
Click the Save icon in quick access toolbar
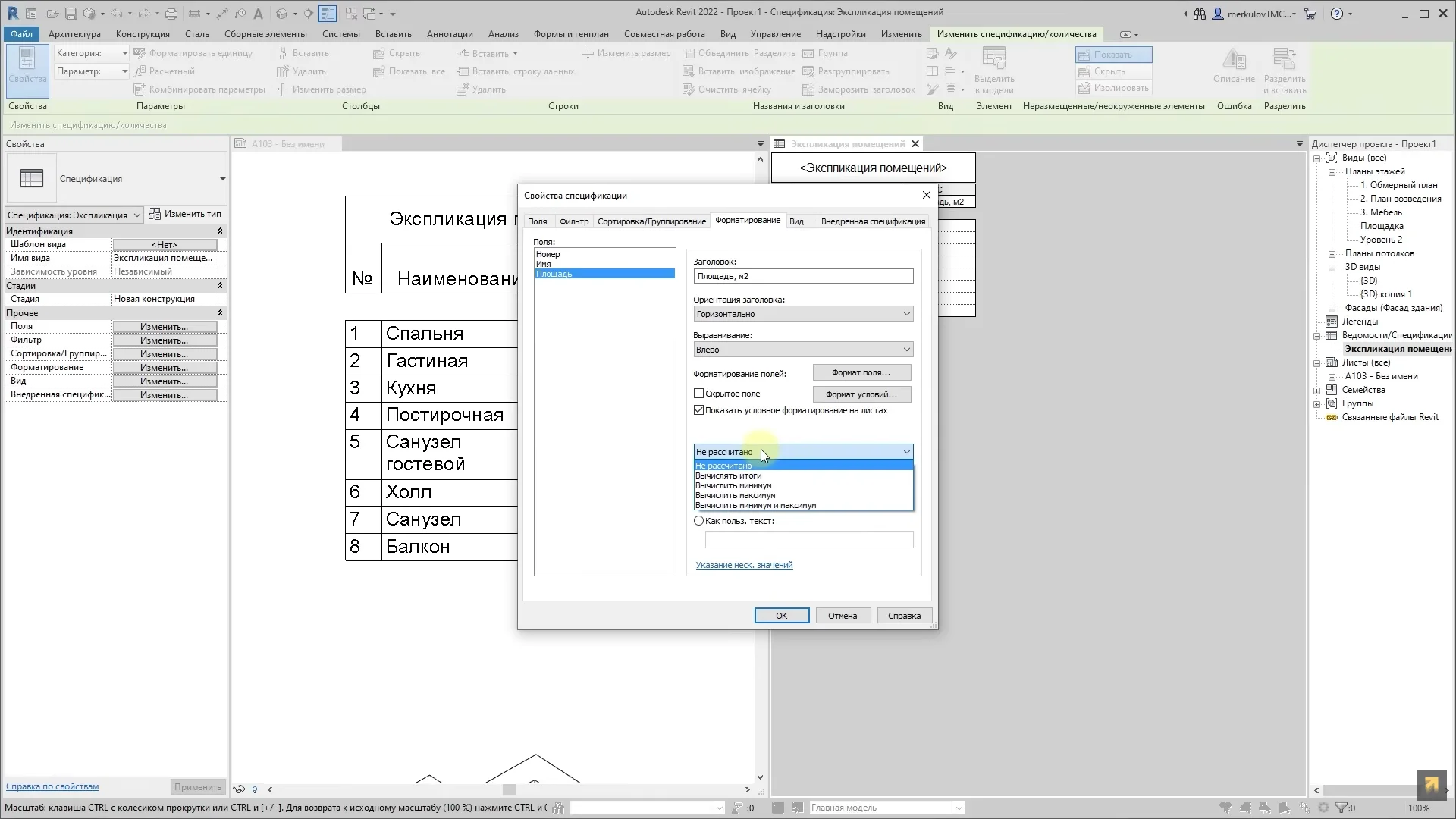click(71, 14)
